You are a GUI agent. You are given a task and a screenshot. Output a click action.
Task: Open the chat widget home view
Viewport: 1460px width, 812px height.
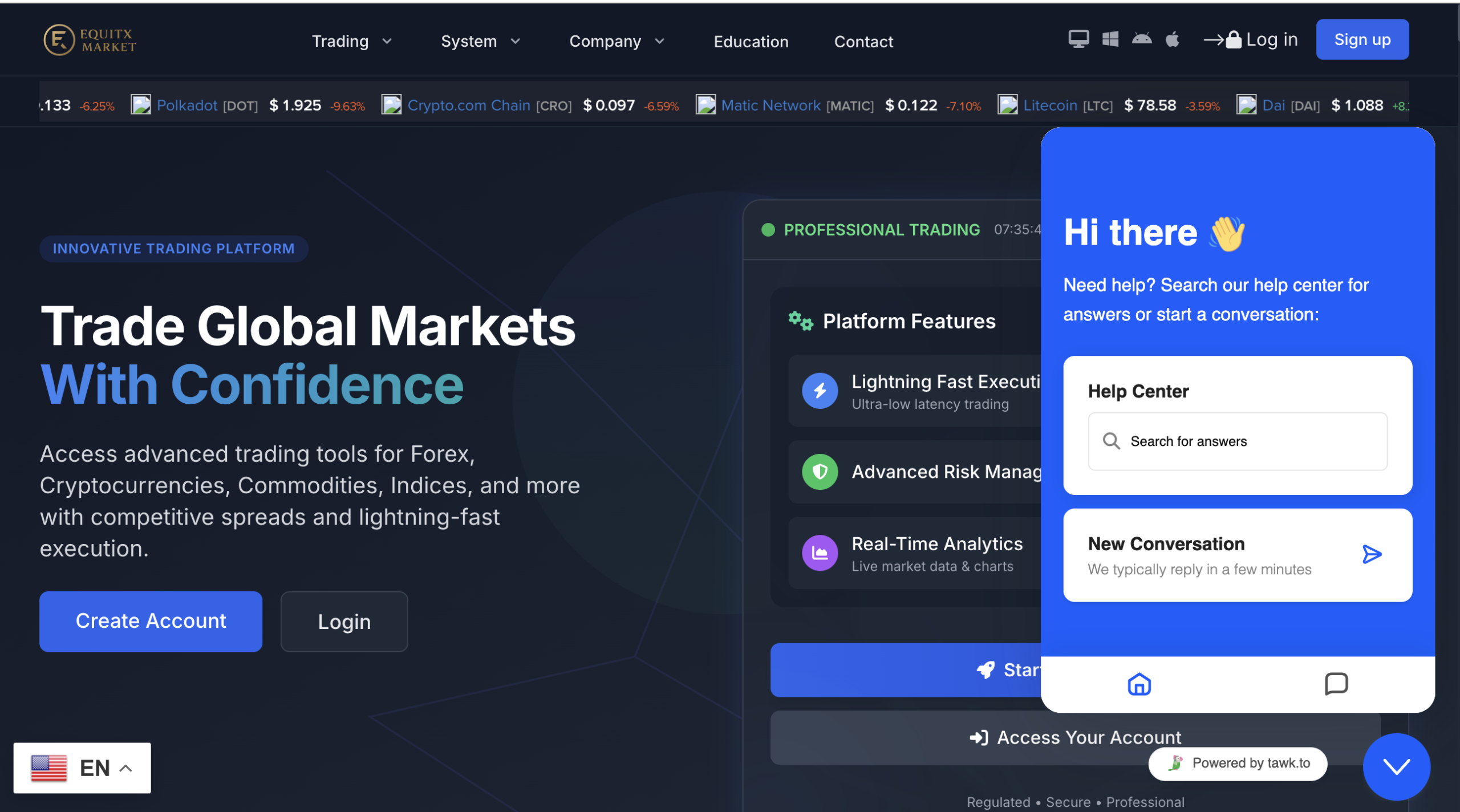coord(1138,684)
